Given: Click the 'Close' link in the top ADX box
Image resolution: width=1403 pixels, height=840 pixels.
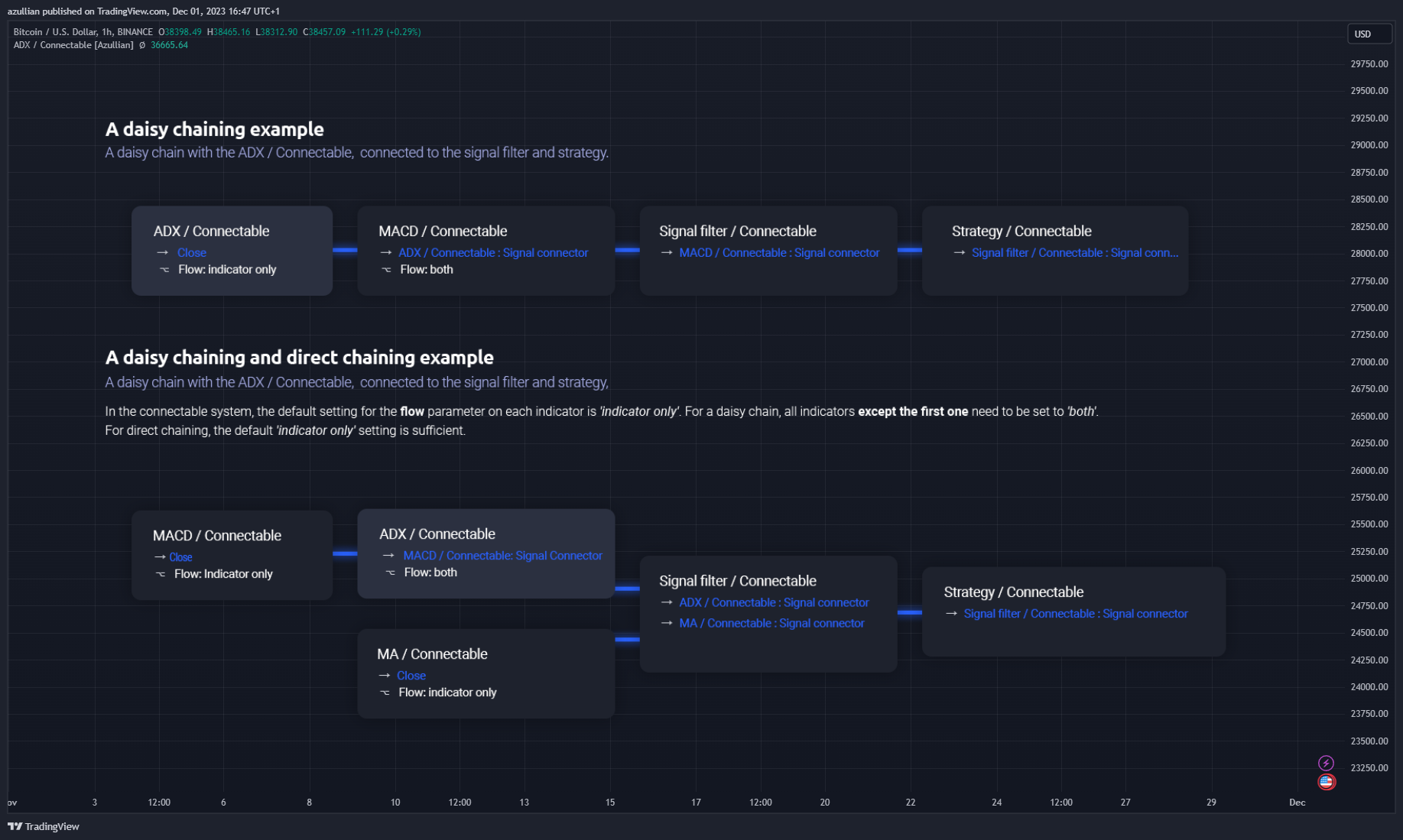Looking at the screenshot, I should tap(192, 252).
